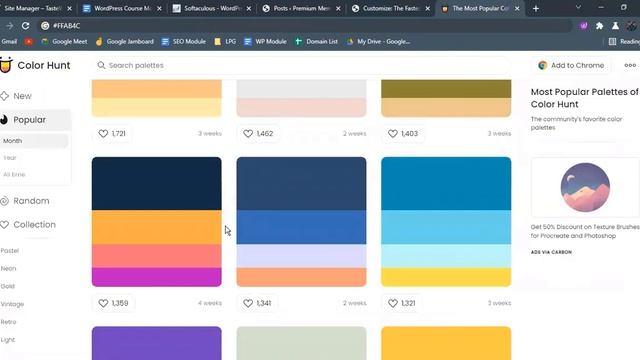Open the Gold tag
640x360 pixels.
click(8, 286)
